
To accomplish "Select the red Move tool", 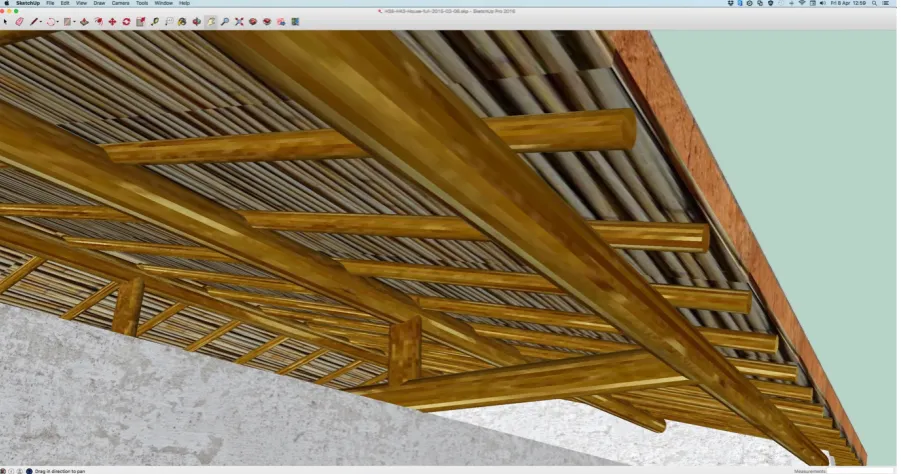I will (x=112, y=22).
